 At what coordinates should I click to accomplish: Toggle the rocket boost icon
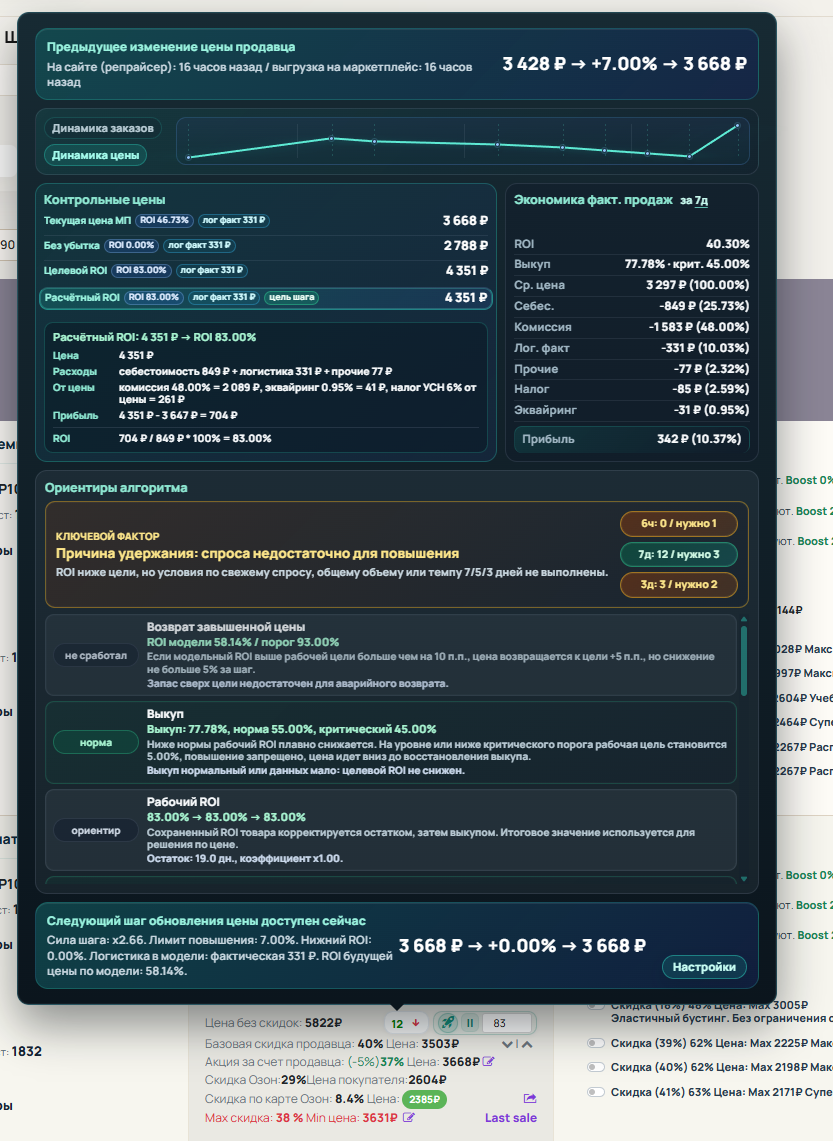tap(447, 1023)
